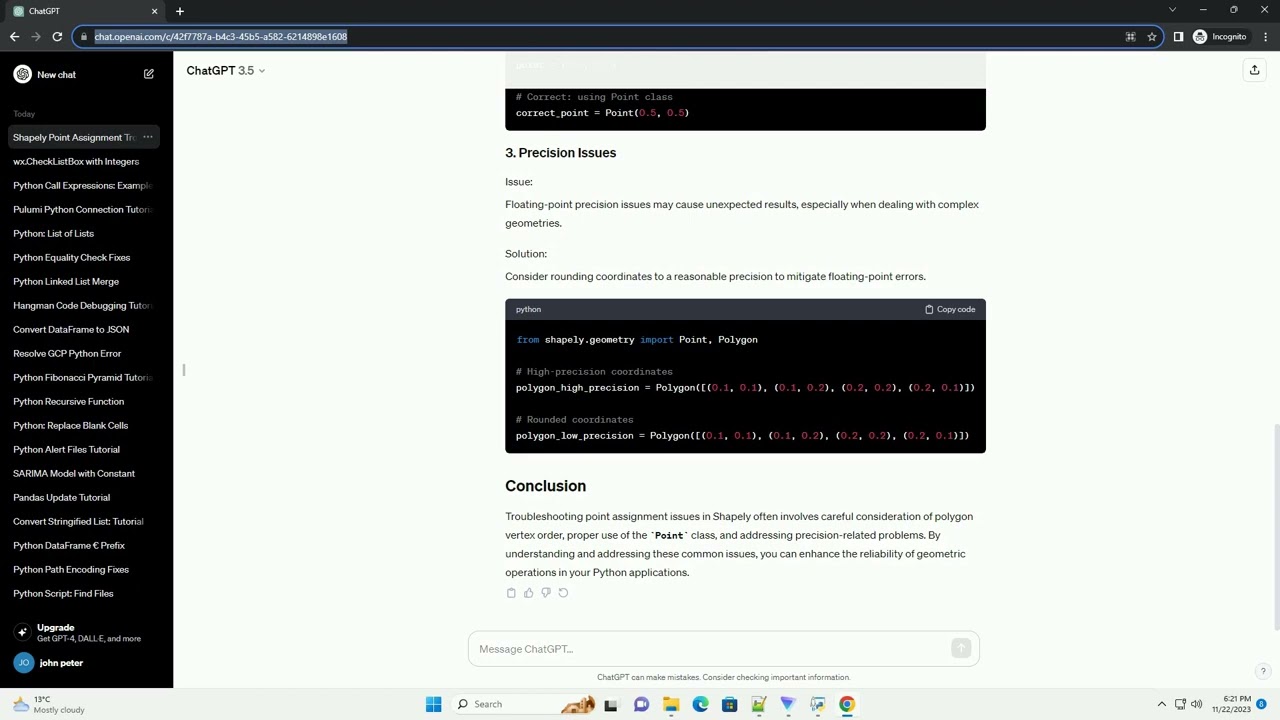Image resolution: width=1280 pixels, height=720 pixels.
Task: Open the help question mark button
Action: pyautogui.click(x=1263, y=672)
